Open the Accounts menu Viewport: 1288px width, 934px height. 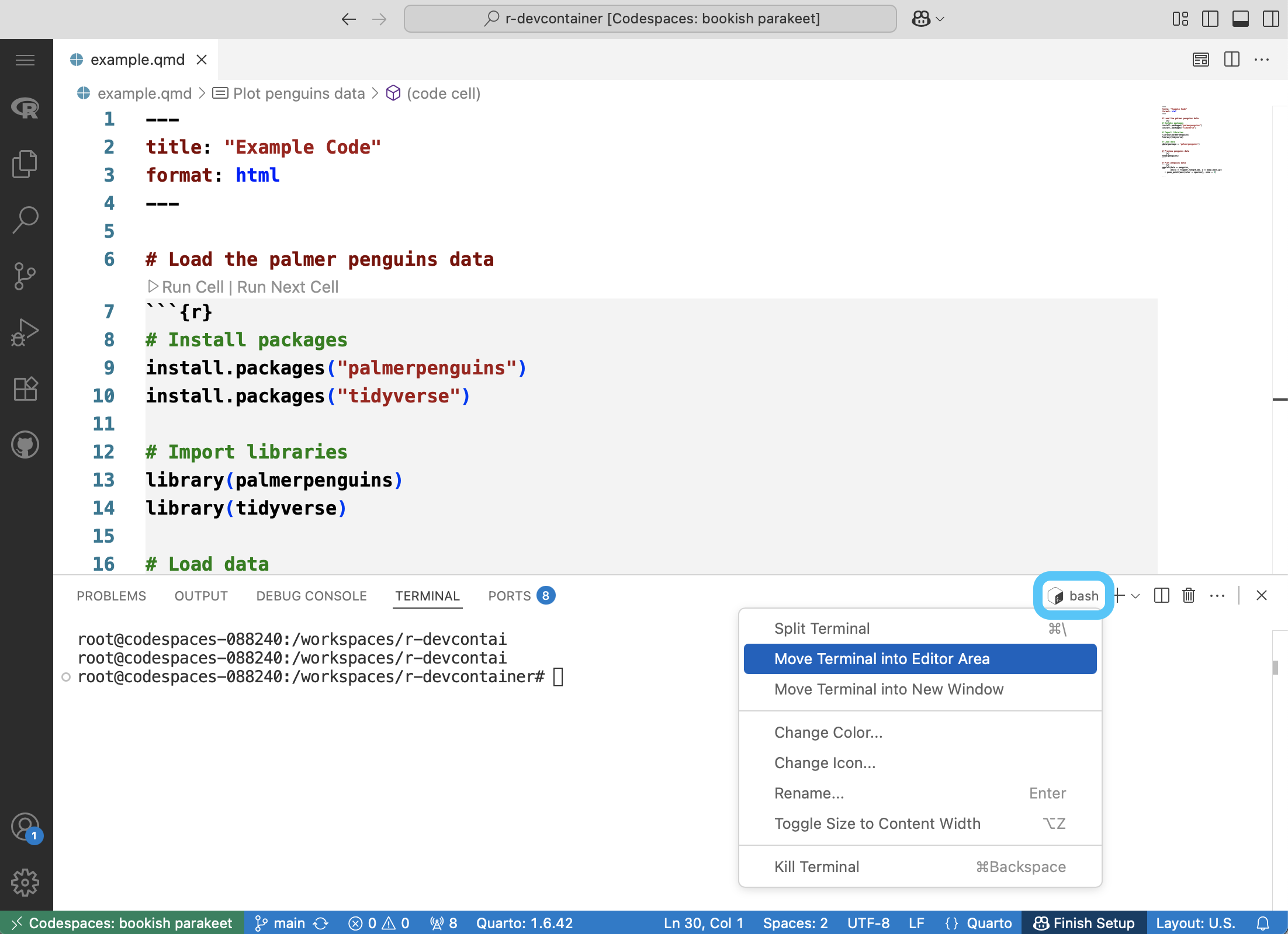pos(25,827)
